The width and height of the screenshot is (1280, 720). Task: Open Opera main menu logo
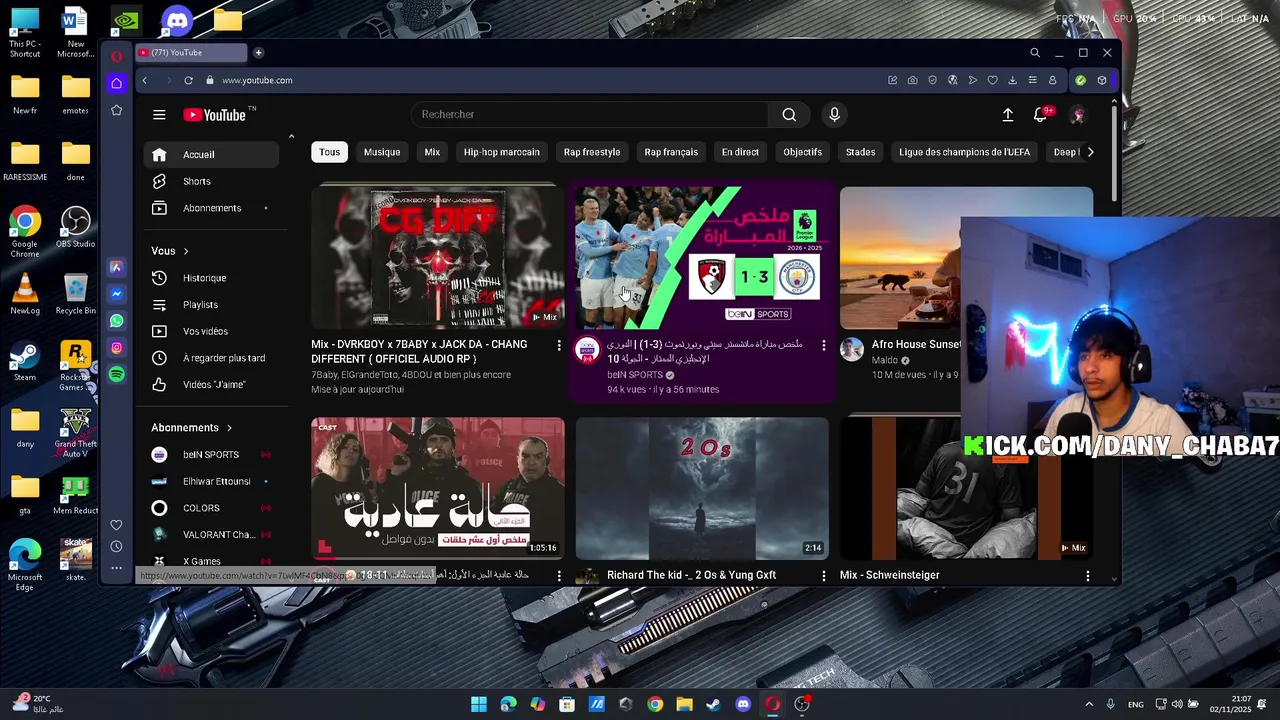click(x=117, y=56)
